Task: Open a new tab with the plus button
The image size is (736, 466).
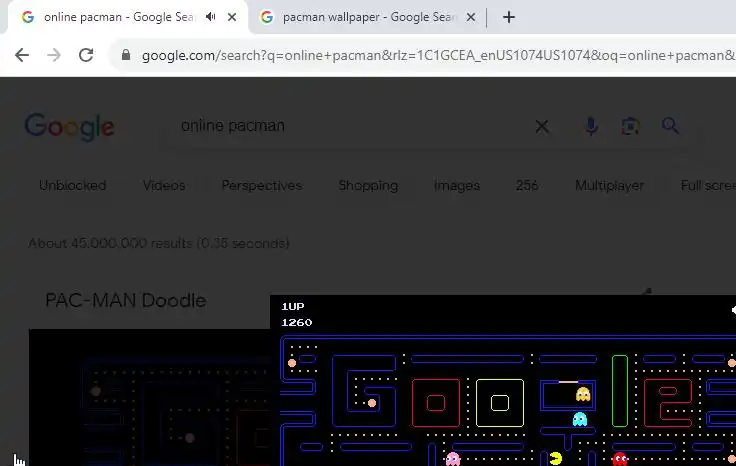Action: click(509, 17)
